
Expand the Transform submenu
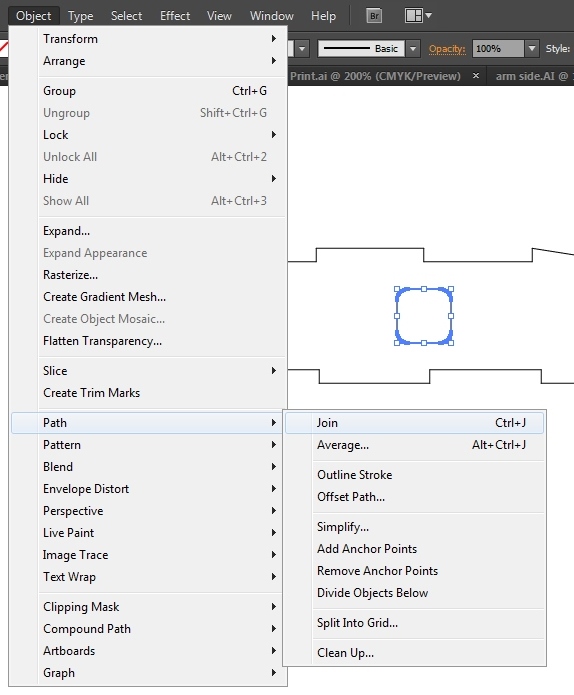148,39
